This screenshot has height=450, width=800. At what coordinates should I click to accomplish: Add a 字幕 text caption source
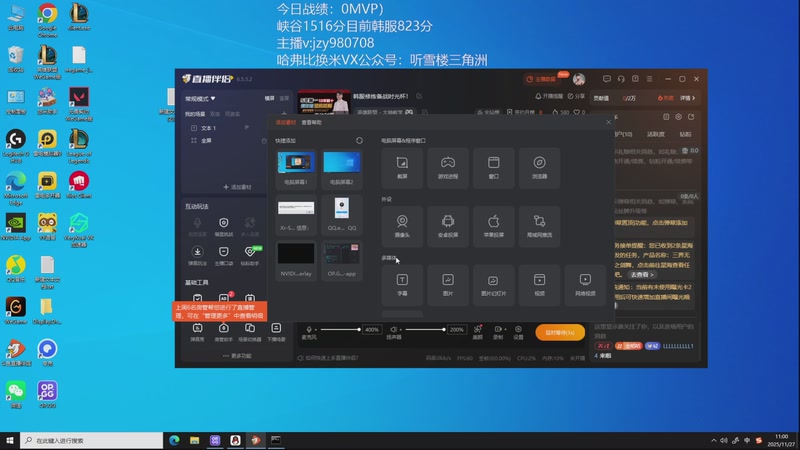pyautogui.click(x=402, y=285)
